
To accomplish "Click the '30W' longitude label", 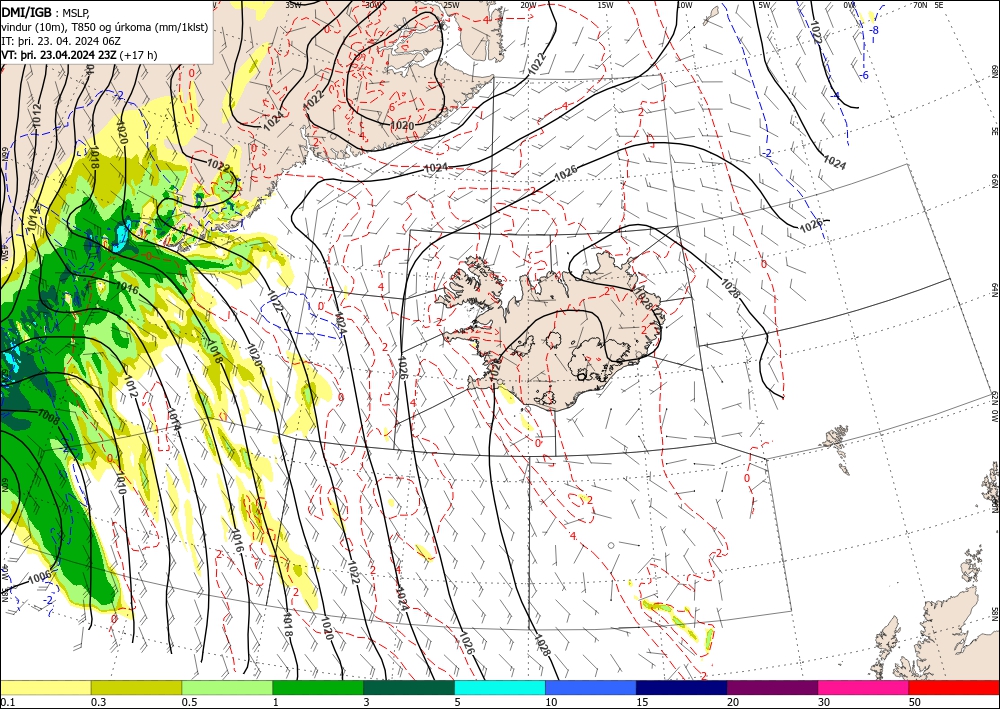I will 372,4.
